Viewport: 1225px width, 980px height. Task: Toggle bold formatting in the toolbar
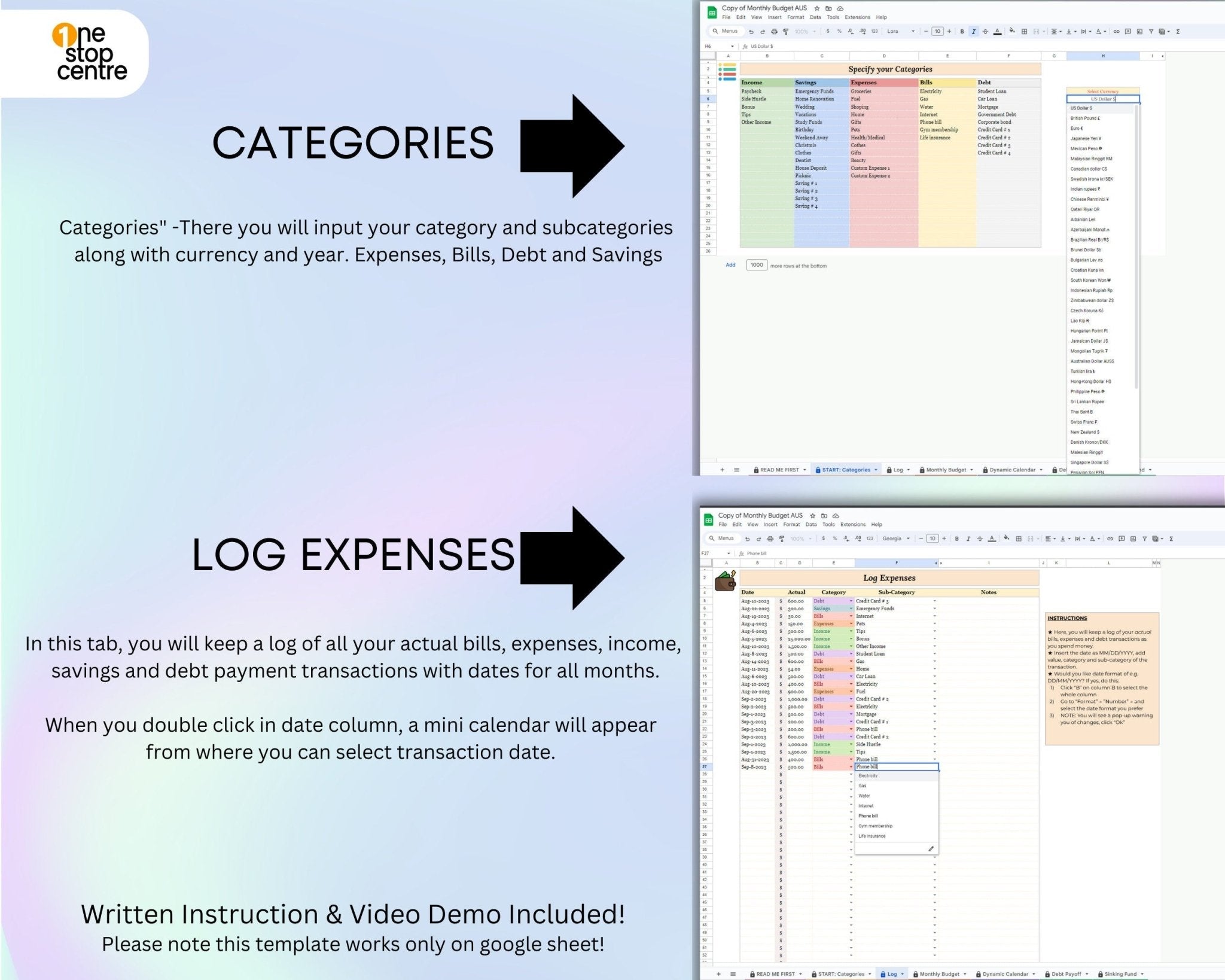click(x=961, y=31)
